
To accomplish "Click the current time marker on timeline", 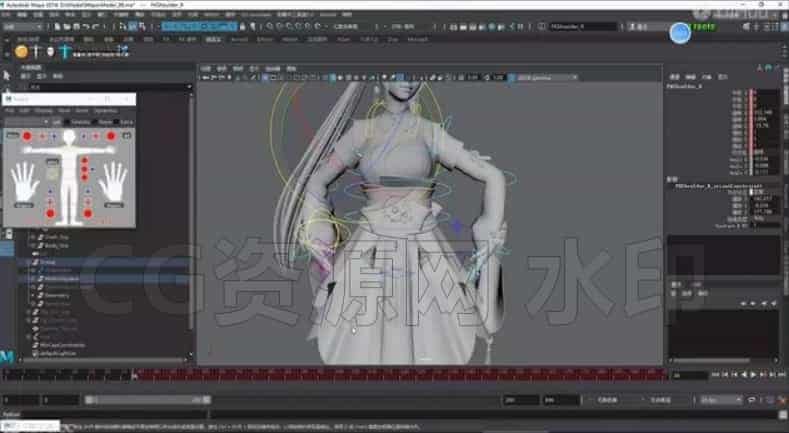I will click(134, 375).
